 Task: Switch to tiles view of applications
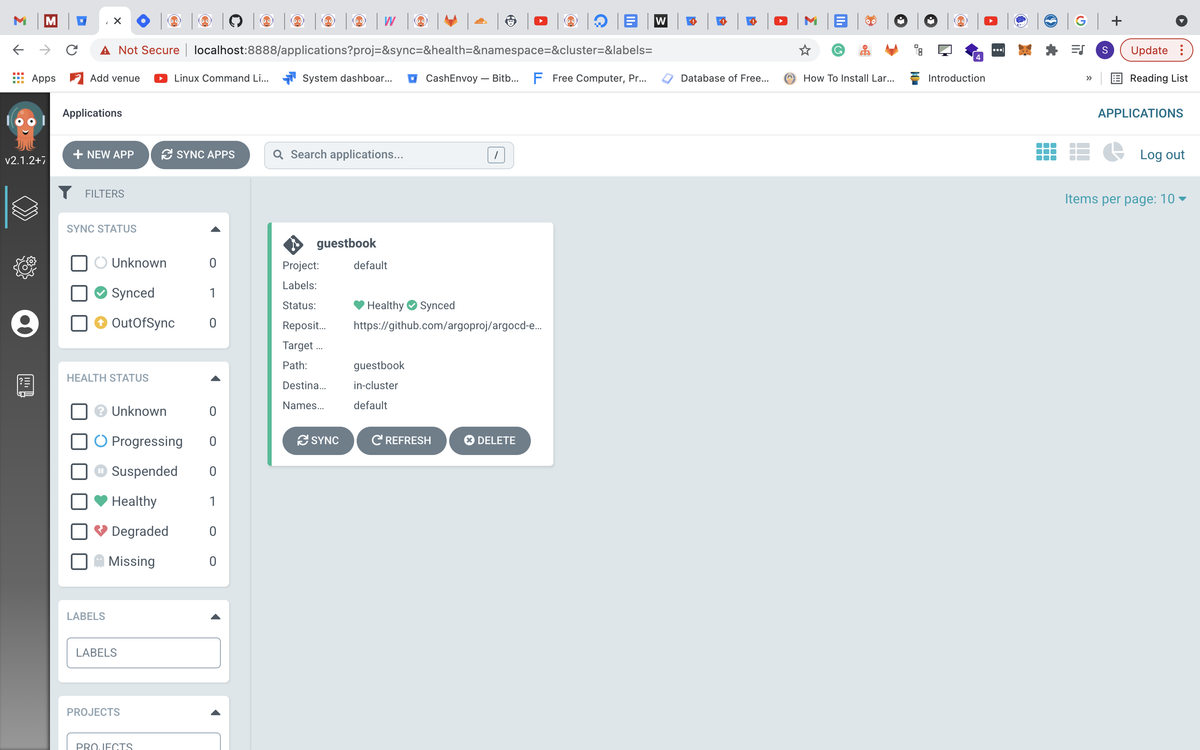pyautogui.click(x=1046, y=151)
